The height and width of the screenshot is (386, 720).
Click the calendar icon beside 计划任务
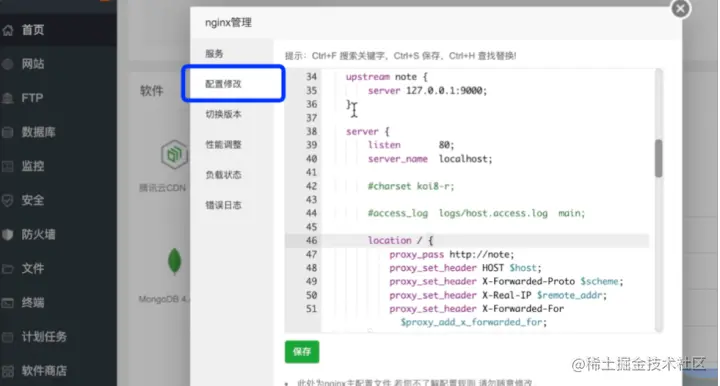coord(7,337)
